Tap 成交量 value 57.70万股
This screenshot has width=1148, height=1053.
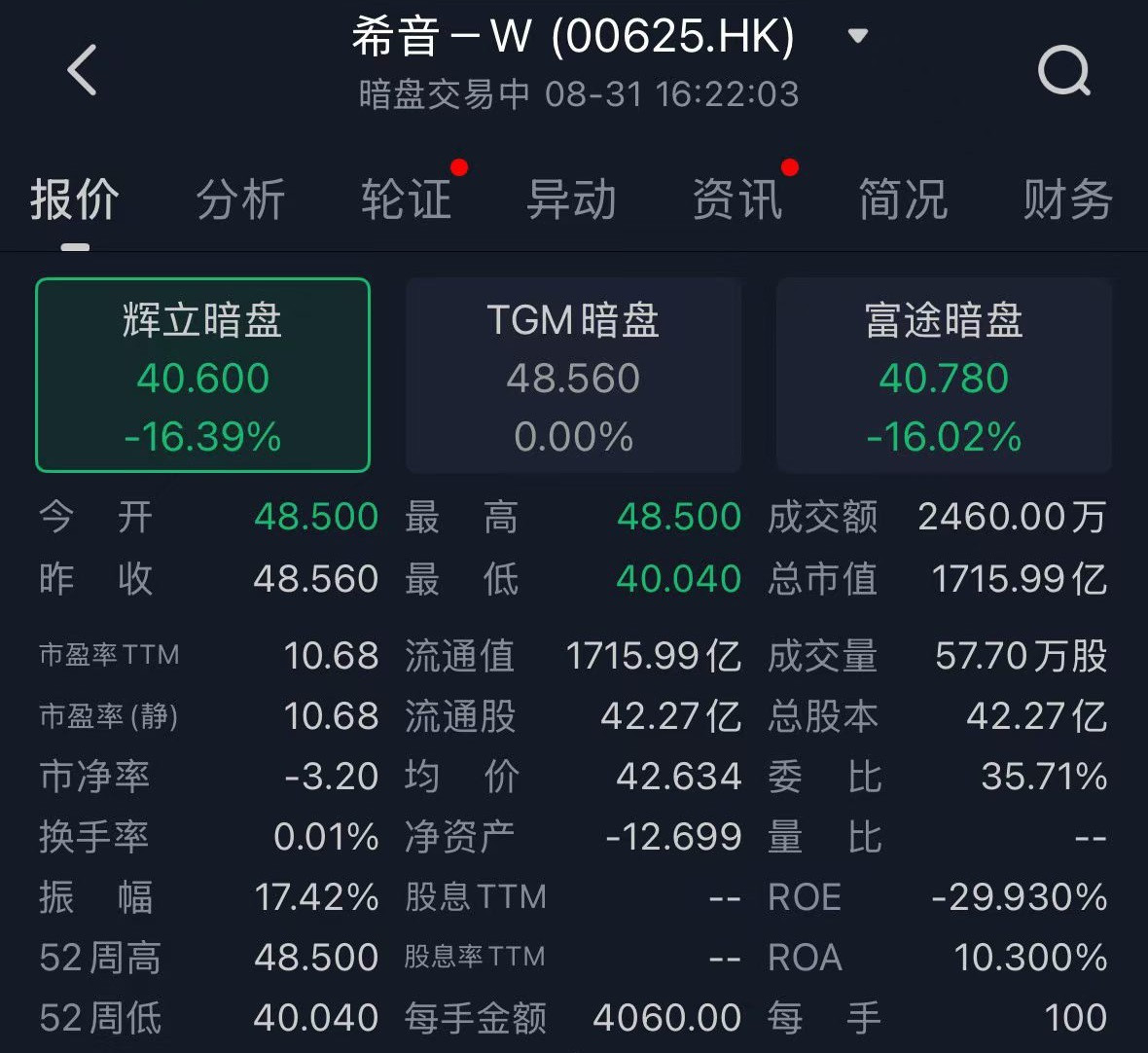1022,655
